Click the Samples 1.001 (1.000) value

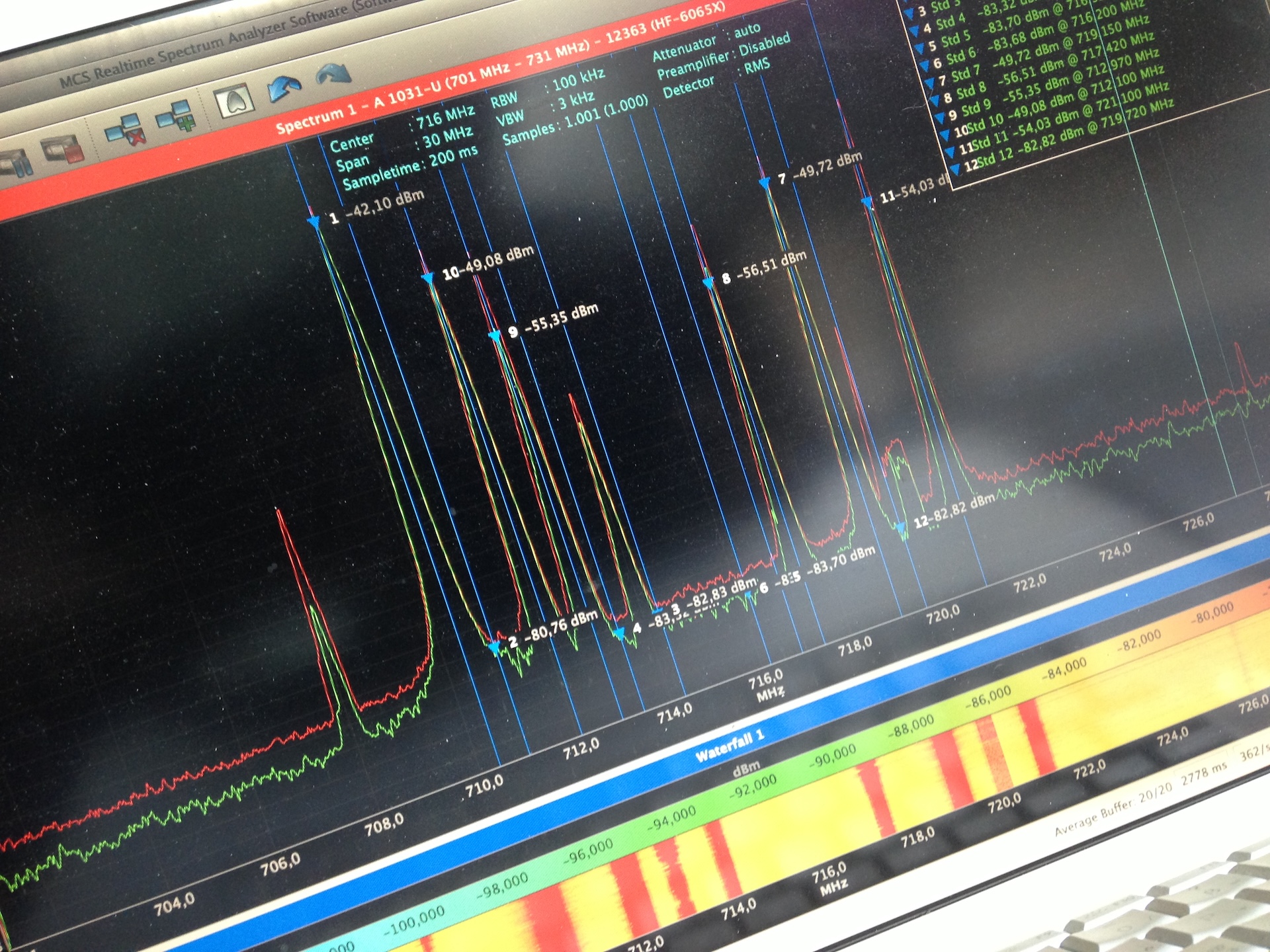(607, 111)
